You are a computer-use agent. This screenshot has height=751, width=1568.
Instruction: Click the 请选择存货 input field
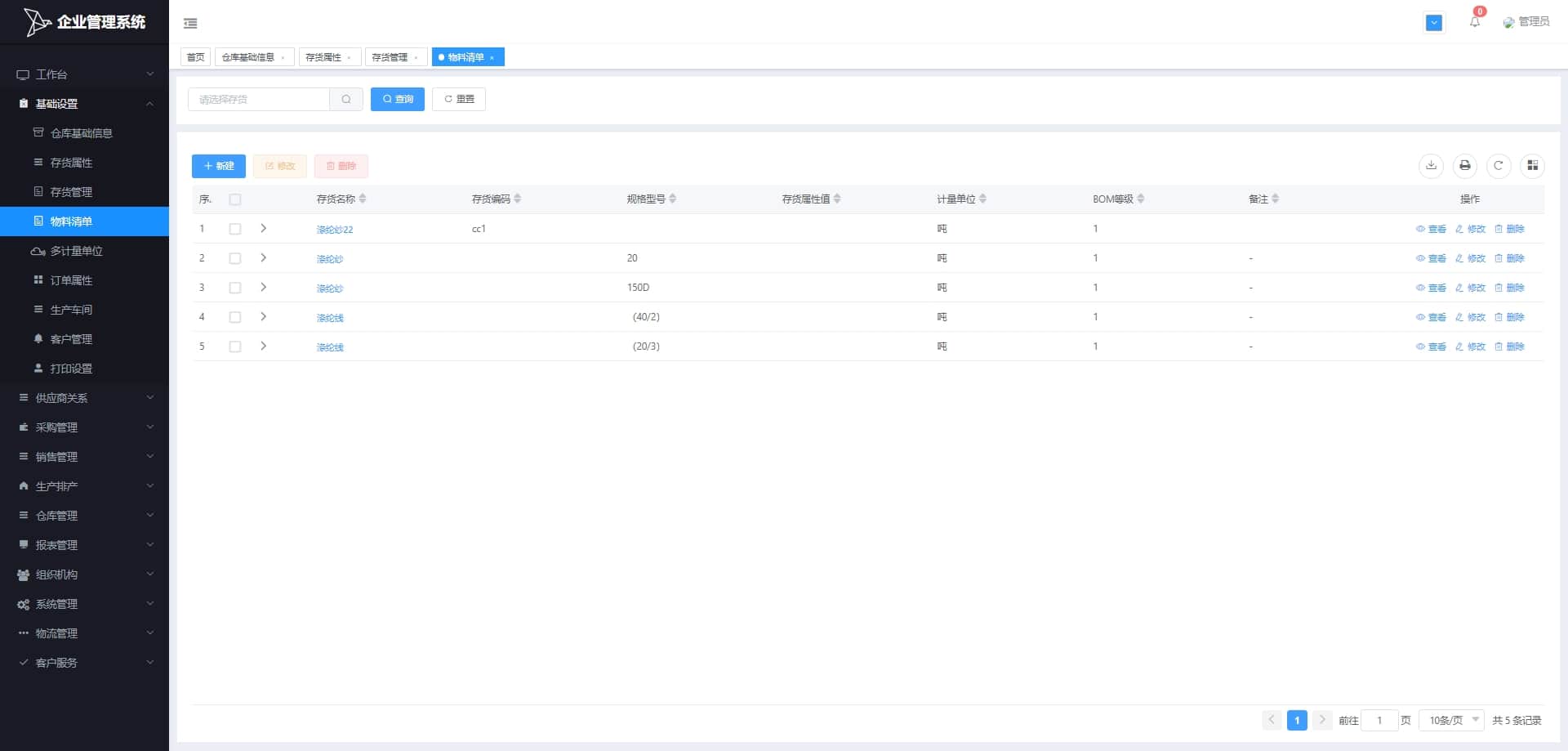tap(259, 100)
